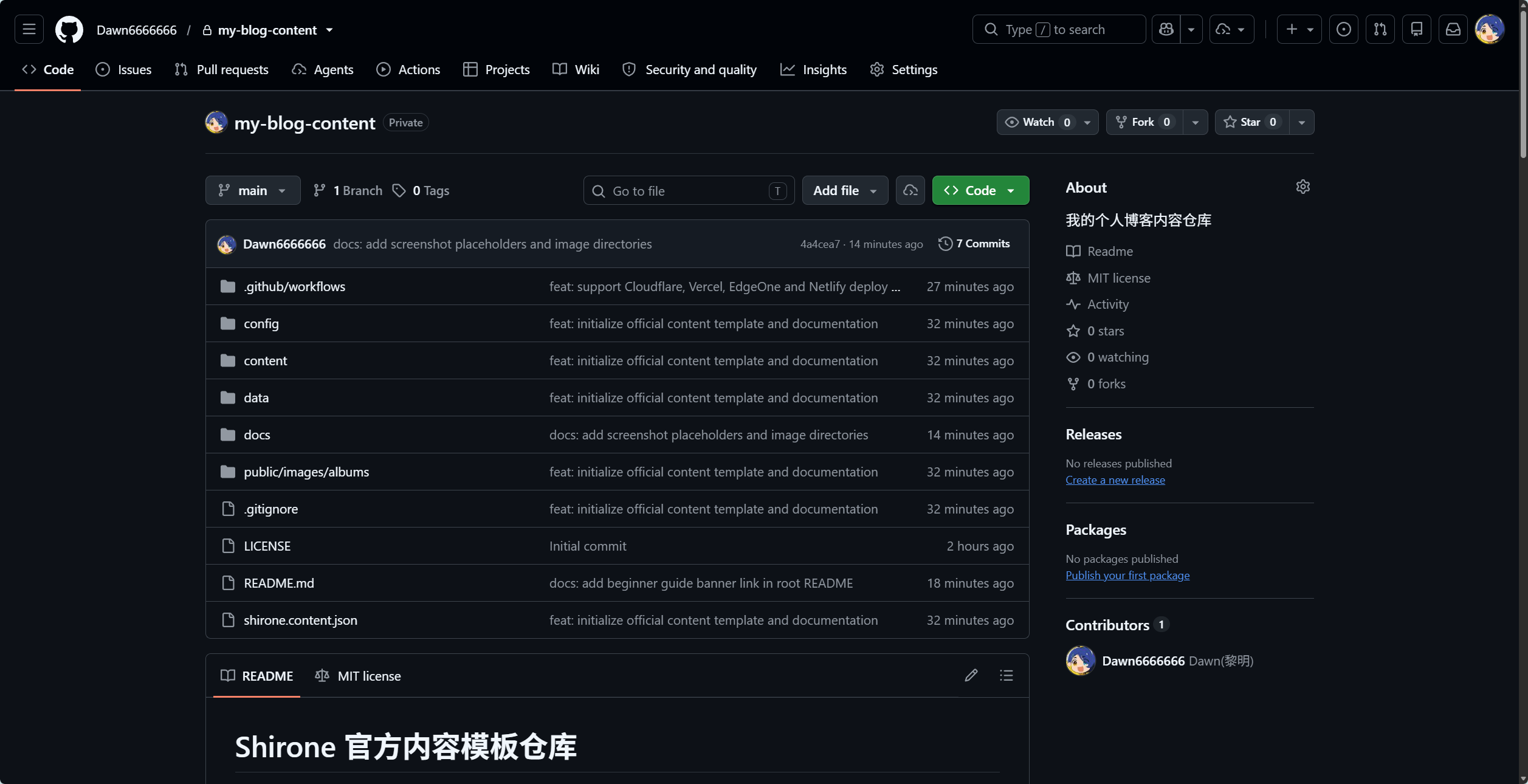
Task: Open the Activity link in About
Action: tap(1097, 304)
